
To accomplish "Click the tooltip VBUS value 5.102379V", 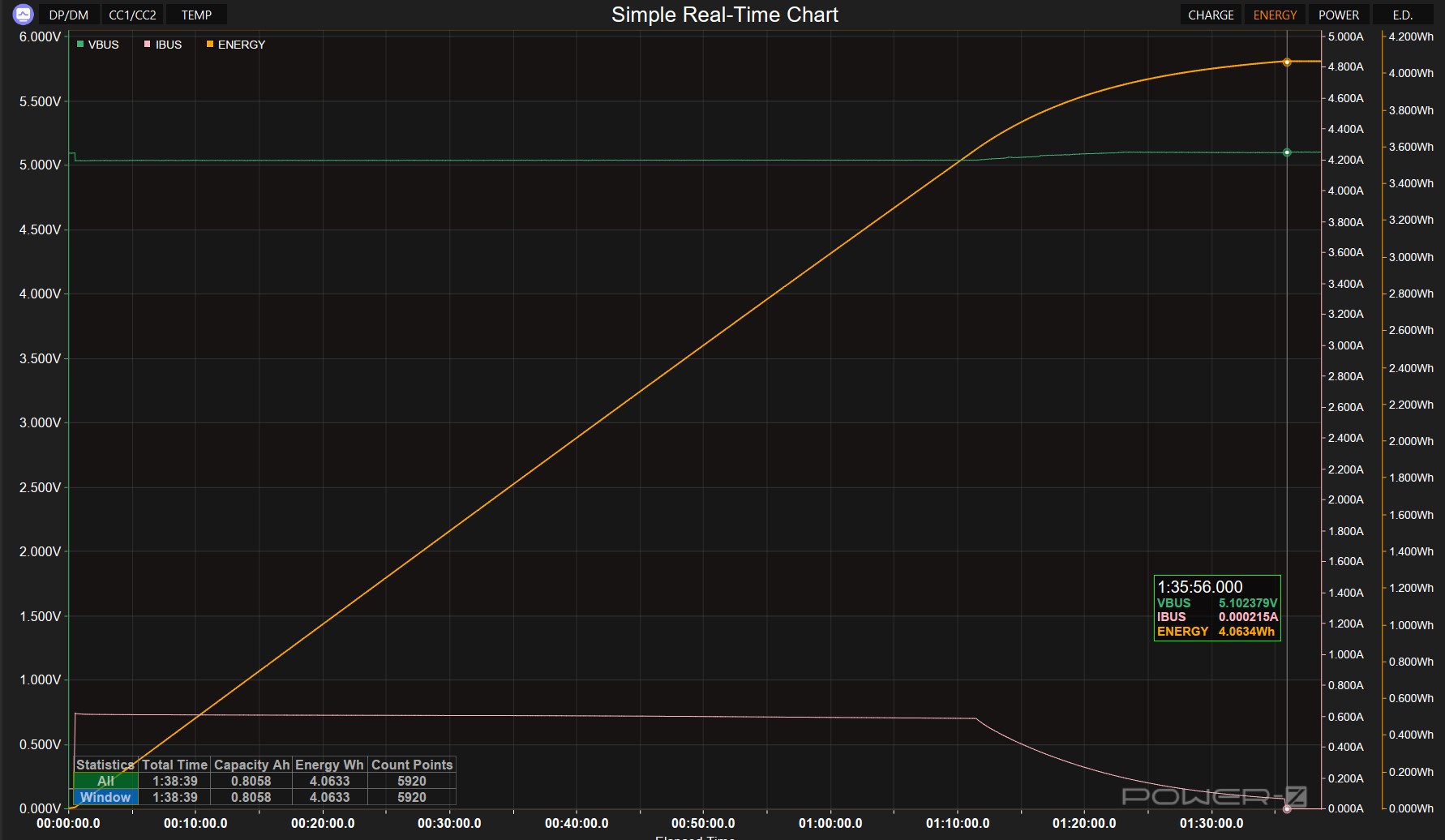I will click(x=1248, y=603).
